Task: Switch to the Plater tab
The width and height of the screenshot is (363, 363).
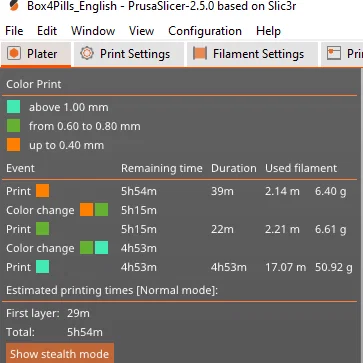Action: [36, 54]
